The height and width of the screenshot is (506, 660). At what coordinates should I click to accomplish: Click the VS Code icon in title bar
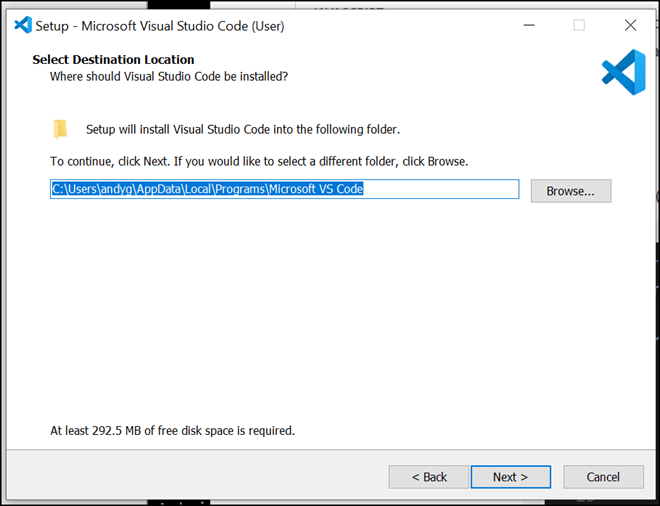point(23,25)
